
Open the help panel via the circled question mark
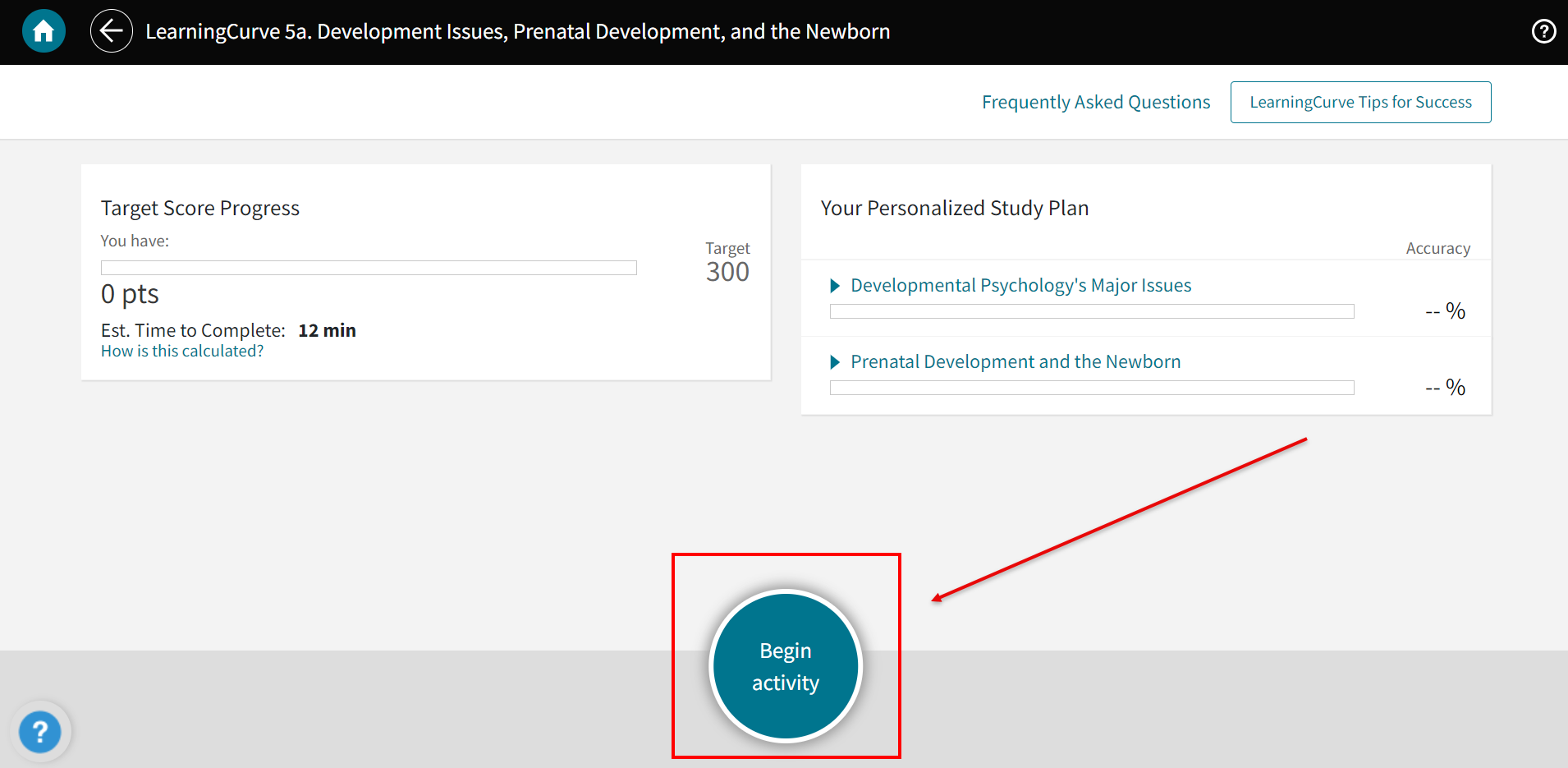point(1543,30)
